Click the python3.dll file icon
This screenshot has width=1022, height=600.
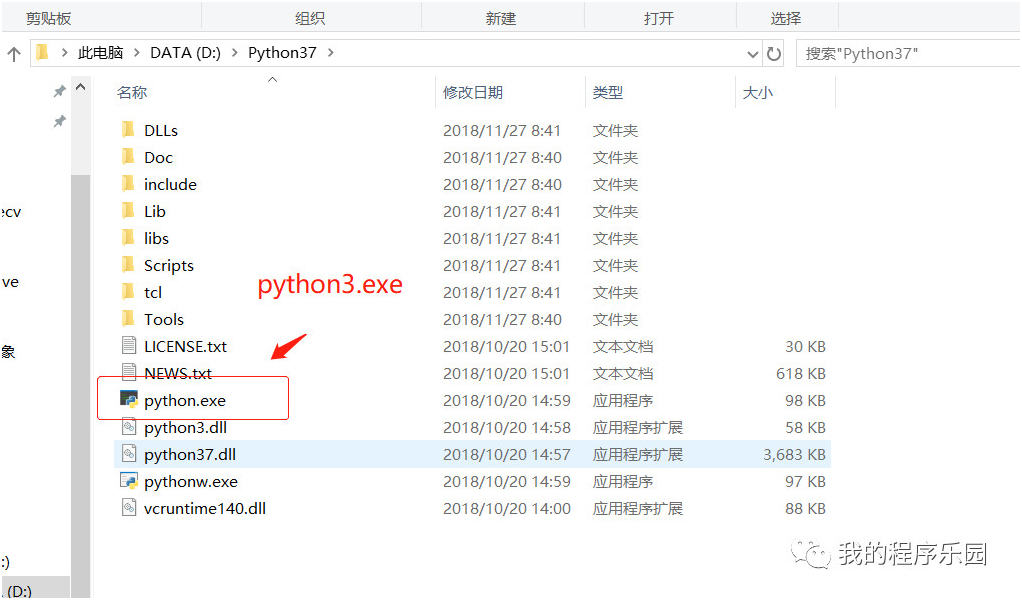pyautogui.click(x=128, y=426)
